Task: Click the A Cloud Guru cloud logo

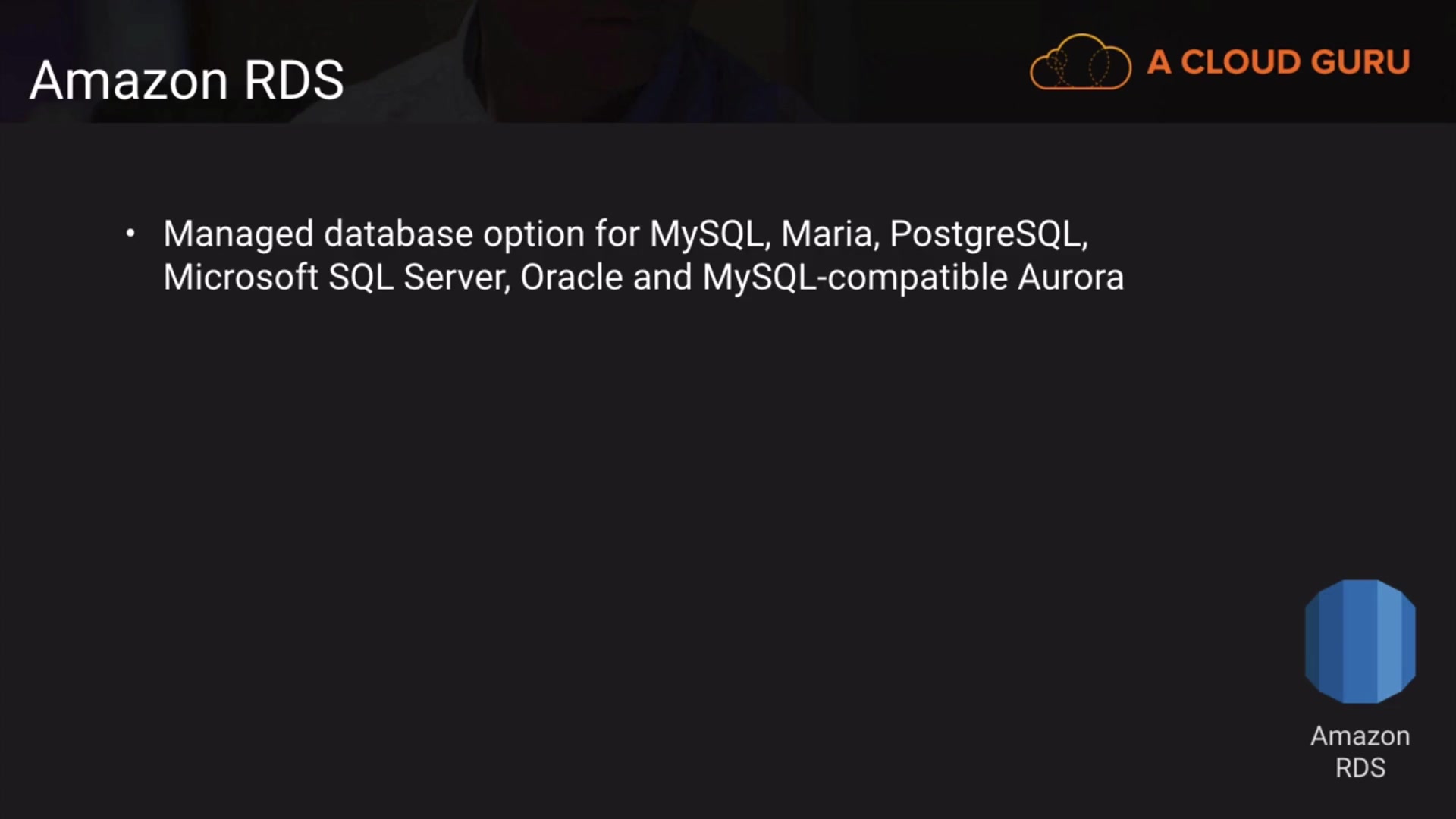Action: coord(1080,63)
